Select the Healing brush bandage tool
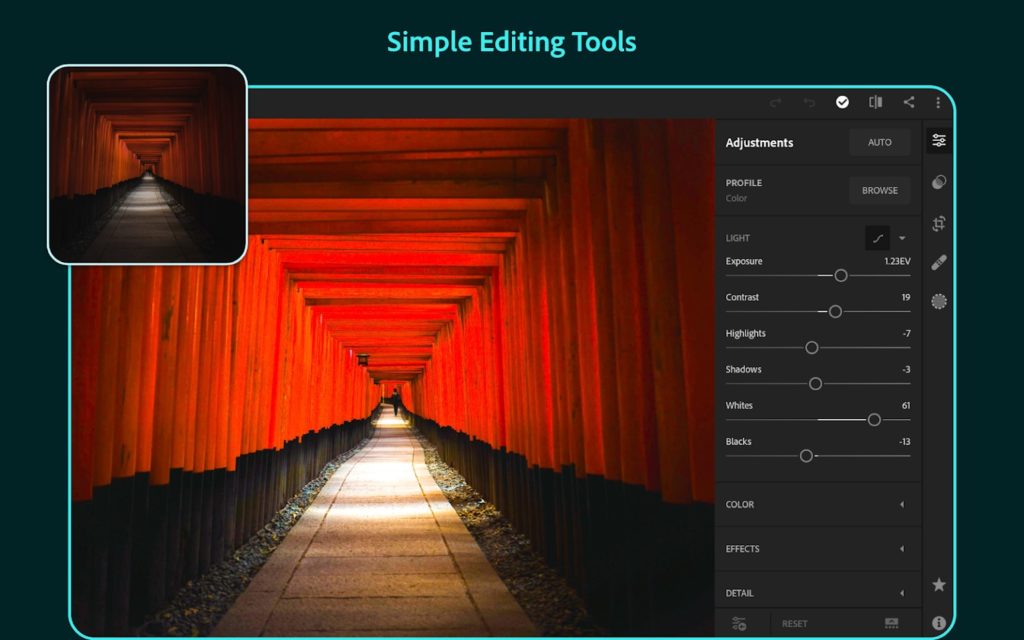 tap(938, 262)
